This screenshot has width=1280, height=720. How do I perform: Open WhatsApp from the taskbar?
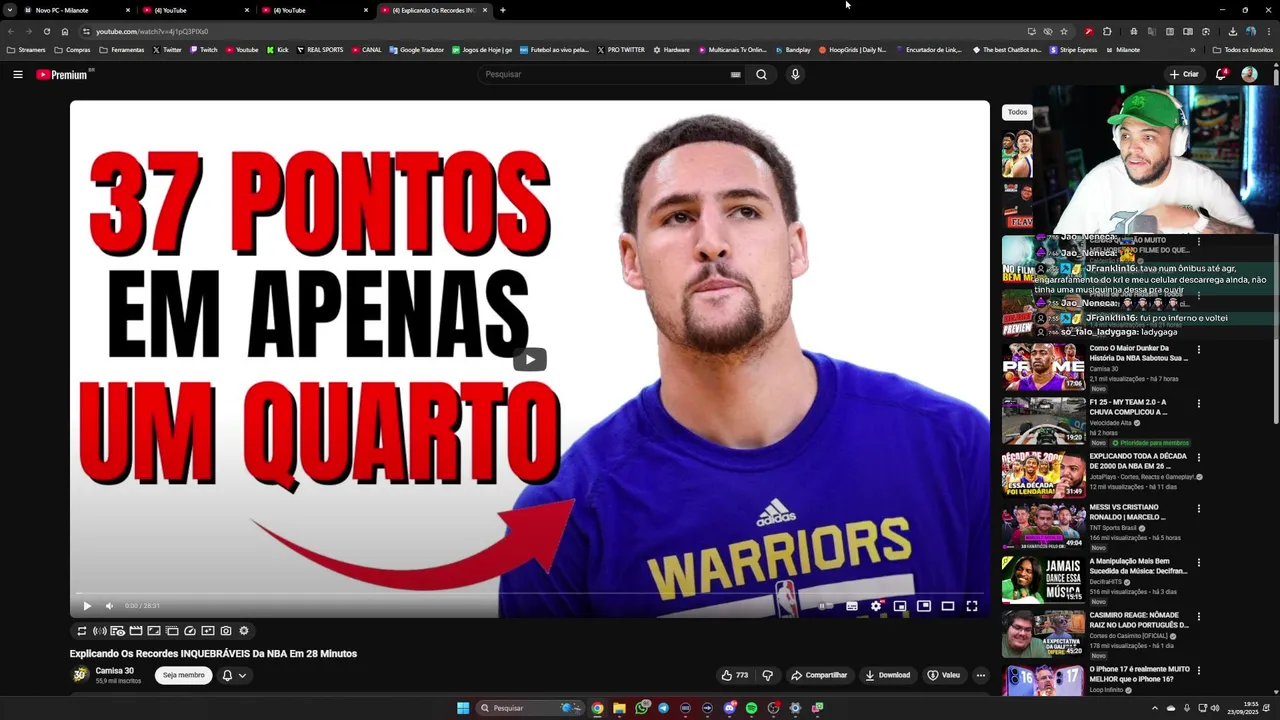[x=641, y=708]
